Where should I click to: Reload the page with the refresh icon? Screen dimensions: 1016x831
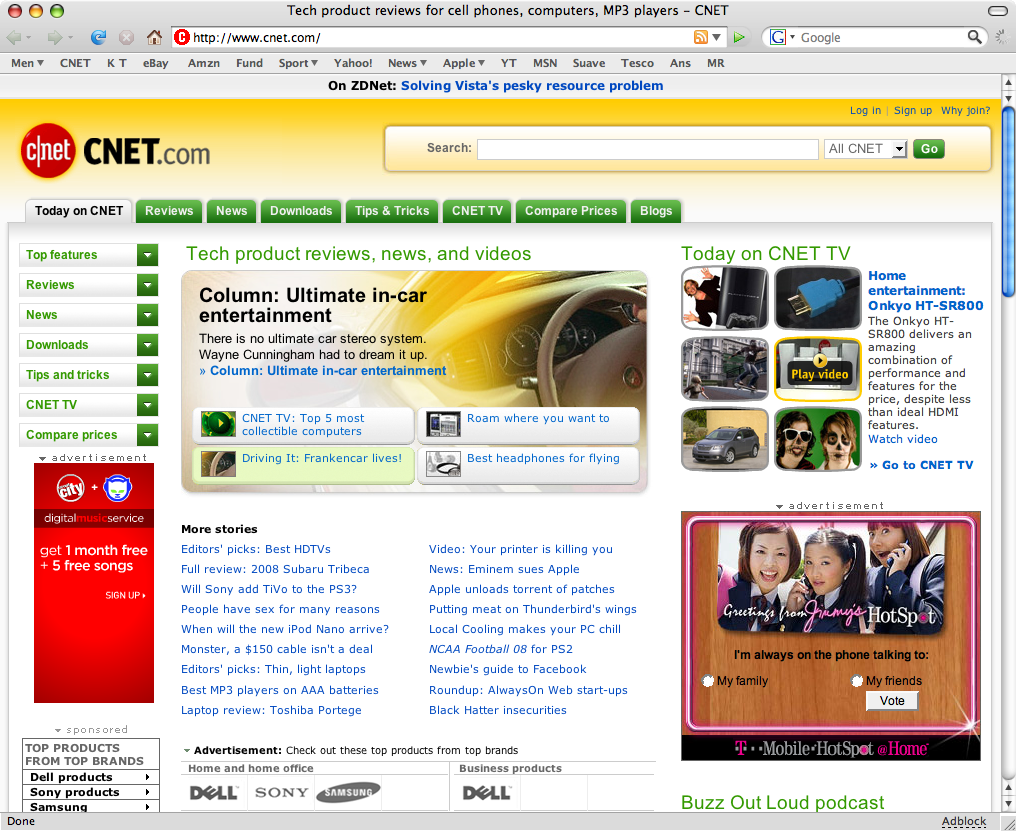pyautogui.click(x=98, y=38)
